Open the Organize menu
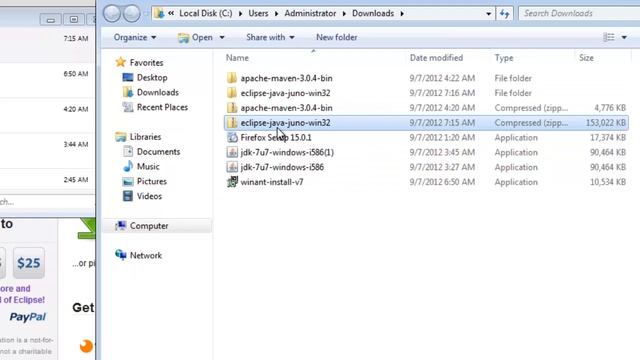This screenshot has width=640, height=360. tap(135, 37)
